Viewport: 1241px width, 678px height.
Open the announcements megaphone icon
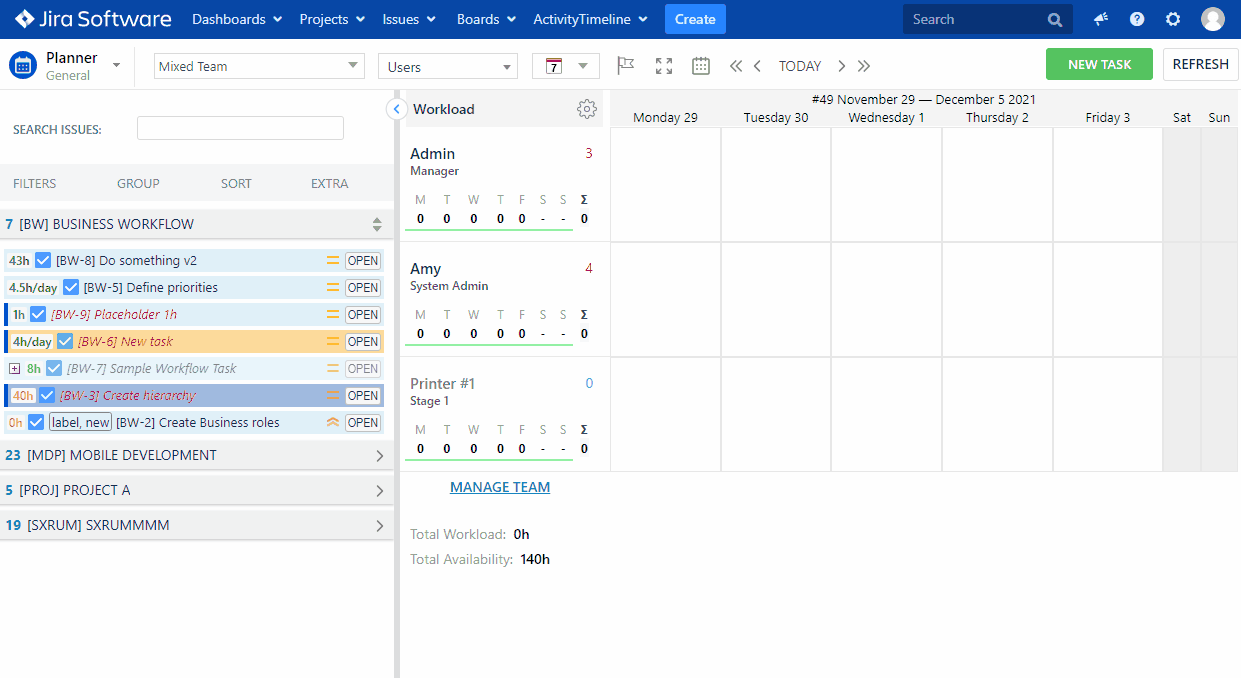click(1100, 18)
